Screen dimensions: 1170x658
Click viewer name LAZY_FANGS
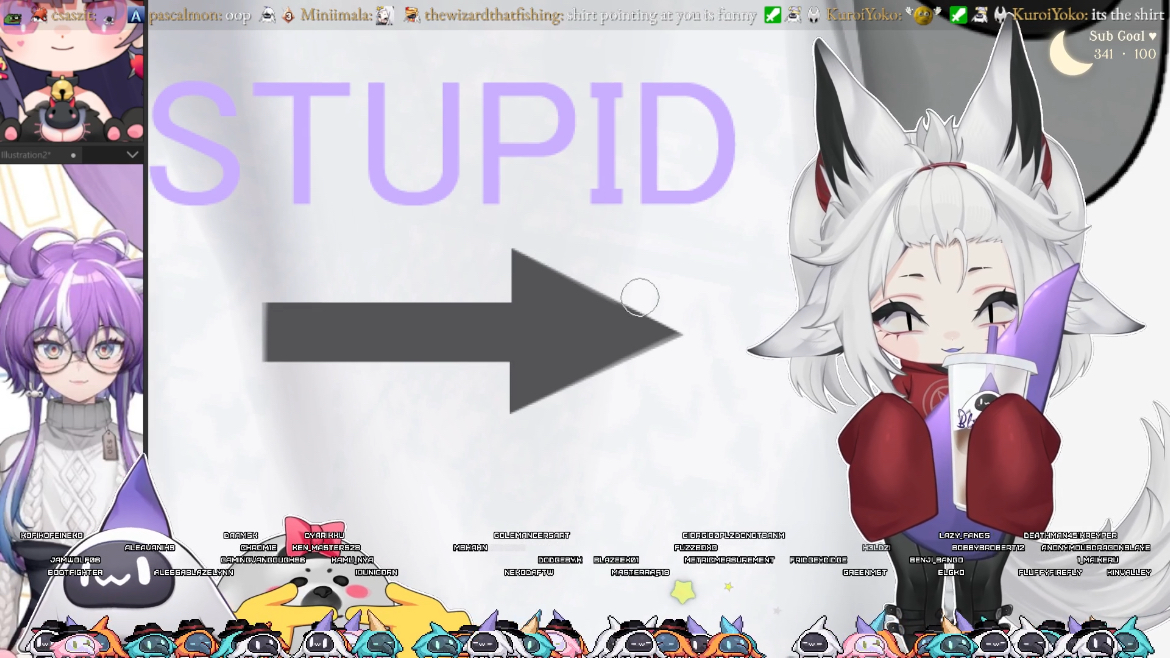[964, 536]
